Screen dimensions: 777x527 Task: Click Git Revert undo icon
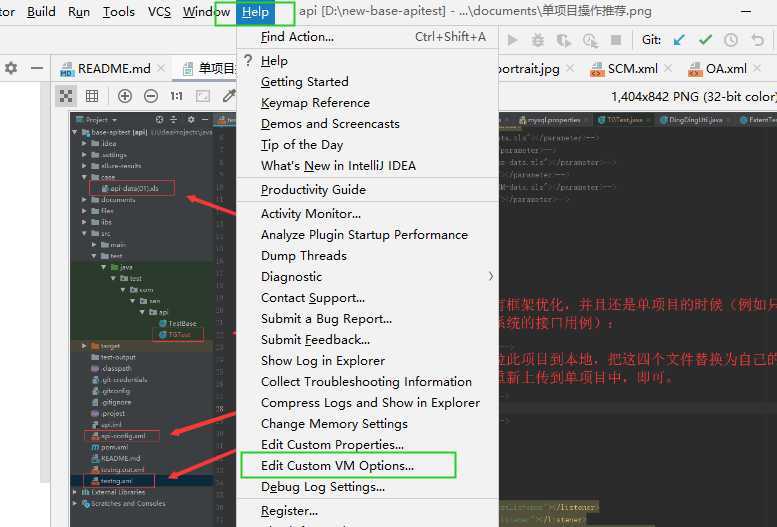[757, 40]
